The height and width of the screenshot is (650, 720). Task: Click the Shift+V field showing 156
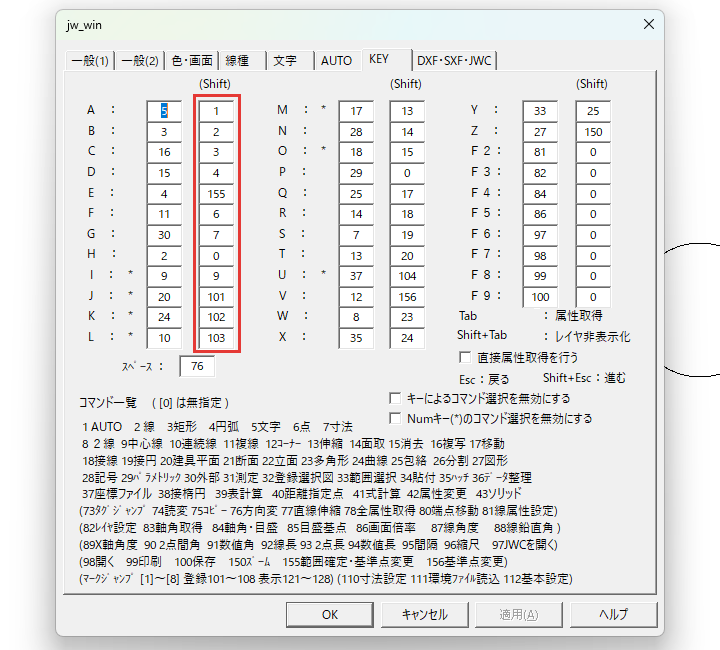point(407,297)
